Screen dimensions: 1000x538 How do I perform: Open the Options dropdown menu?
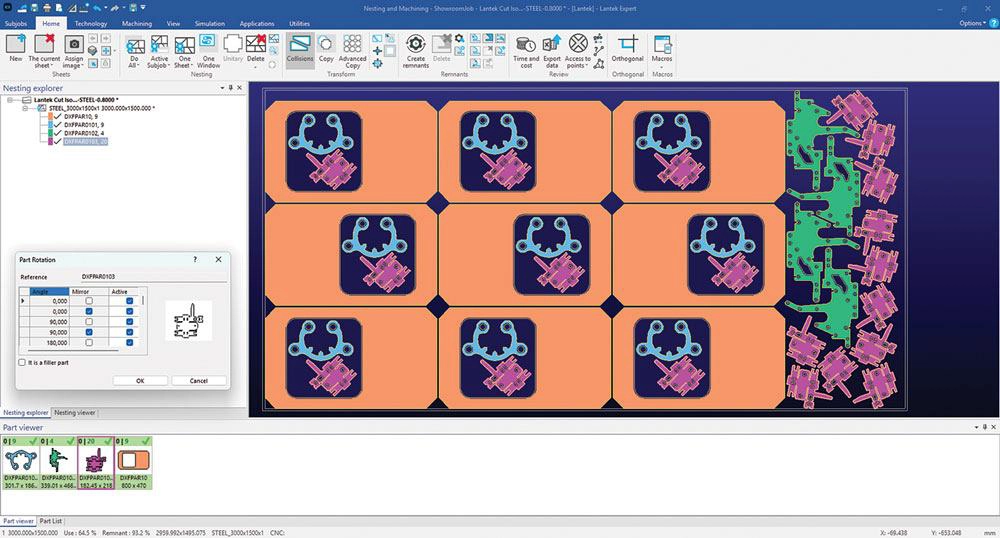[973, 23]
